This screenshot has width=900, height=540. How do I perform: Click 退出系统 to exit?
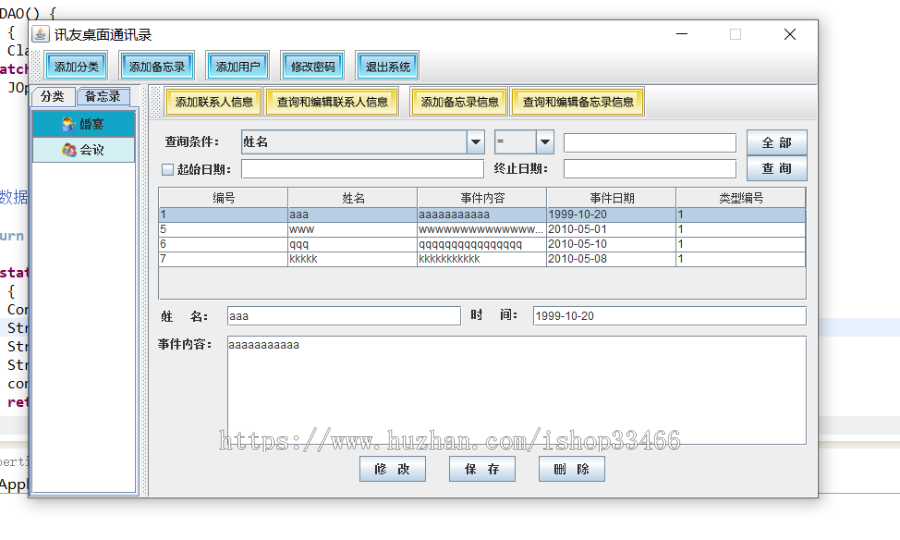tap(387, 67)
